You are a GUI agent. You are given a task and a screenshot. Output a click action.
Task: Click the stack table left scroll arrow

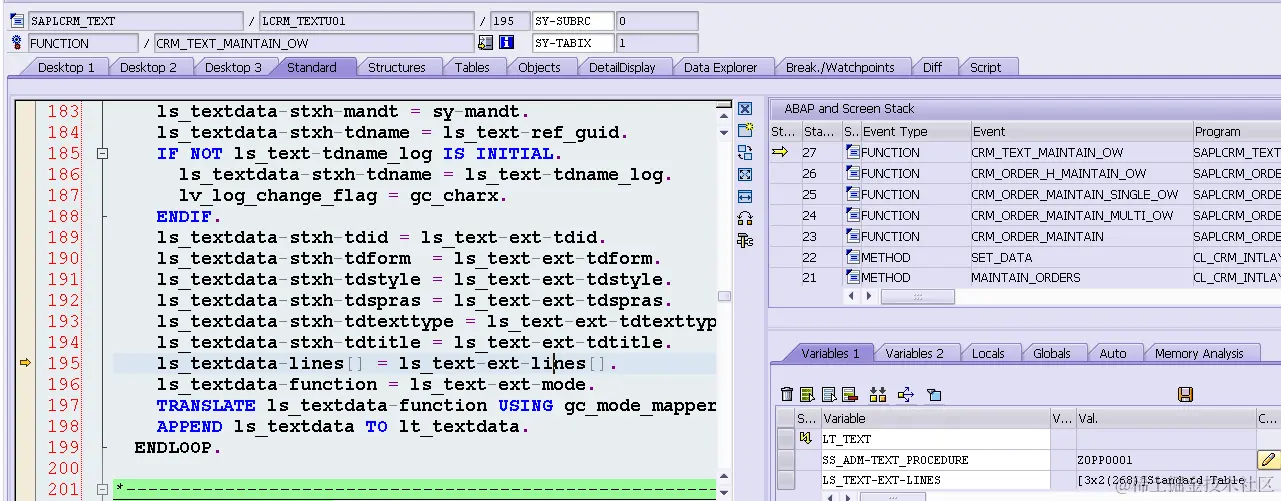tap(852, 296)
